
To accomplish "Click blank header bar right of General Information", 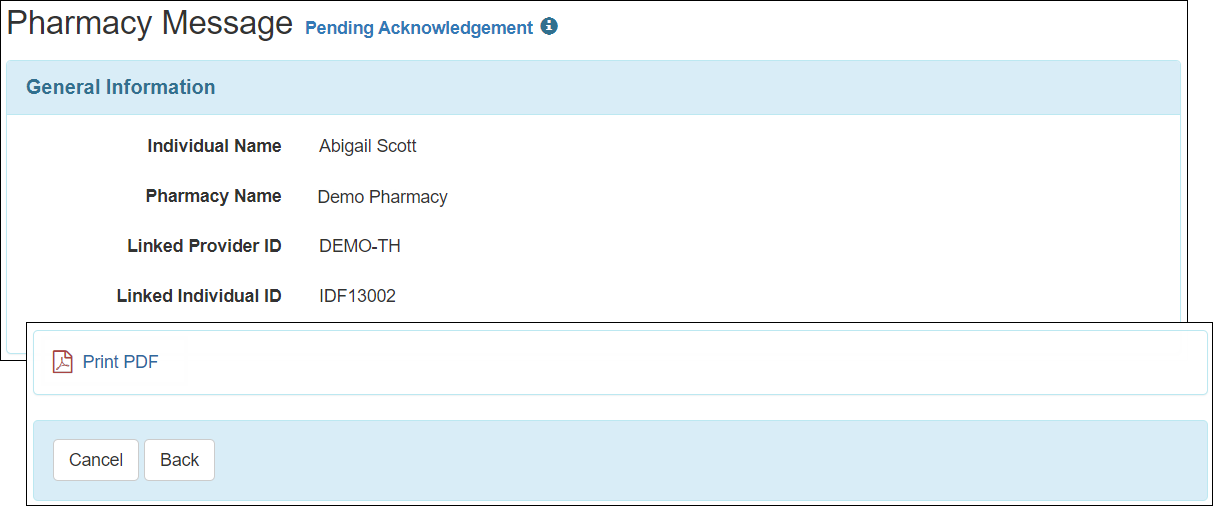I will pos(700,87).
